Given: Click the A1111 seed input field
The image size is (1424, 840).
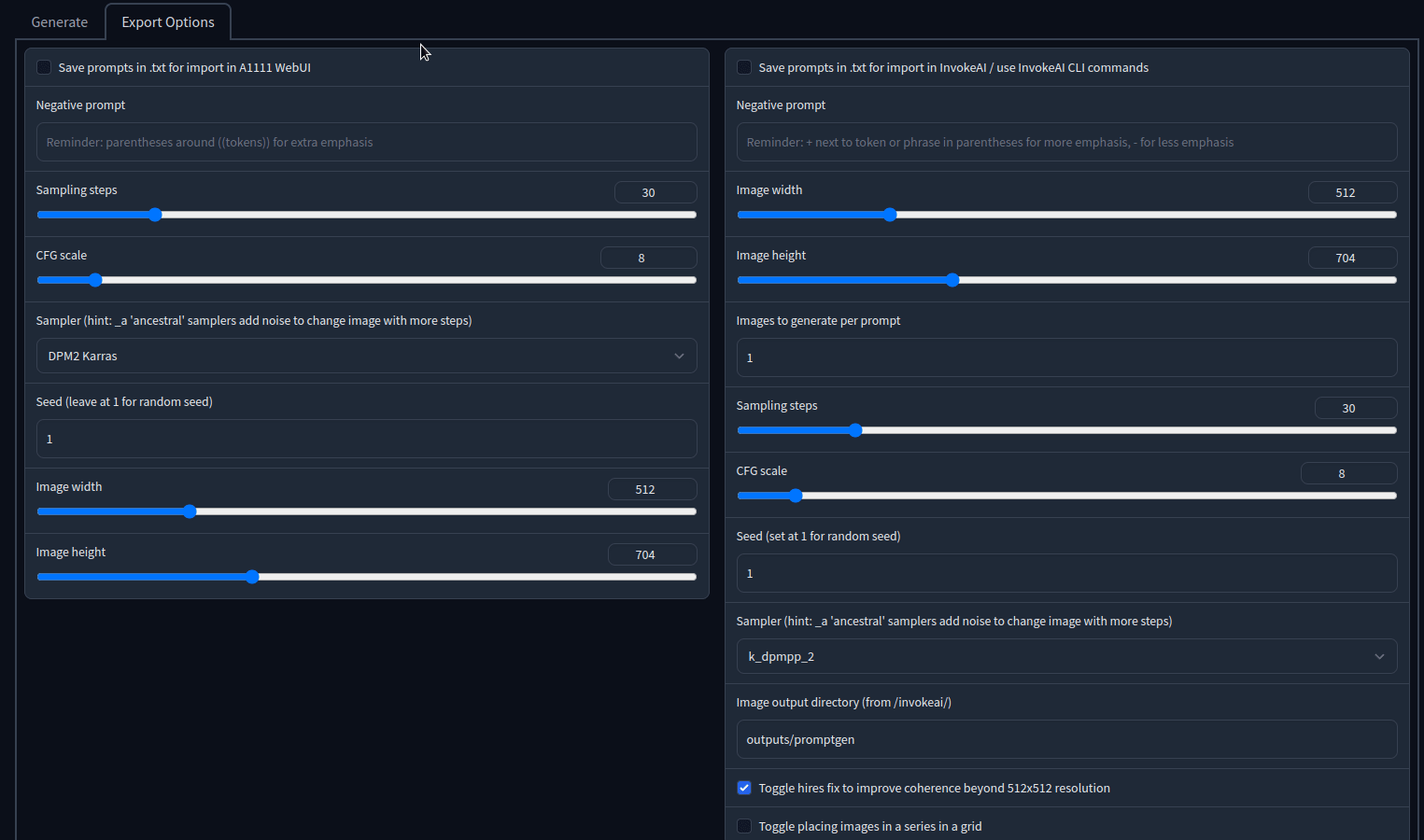Looking at the screenshot, I should pos(366,439).
